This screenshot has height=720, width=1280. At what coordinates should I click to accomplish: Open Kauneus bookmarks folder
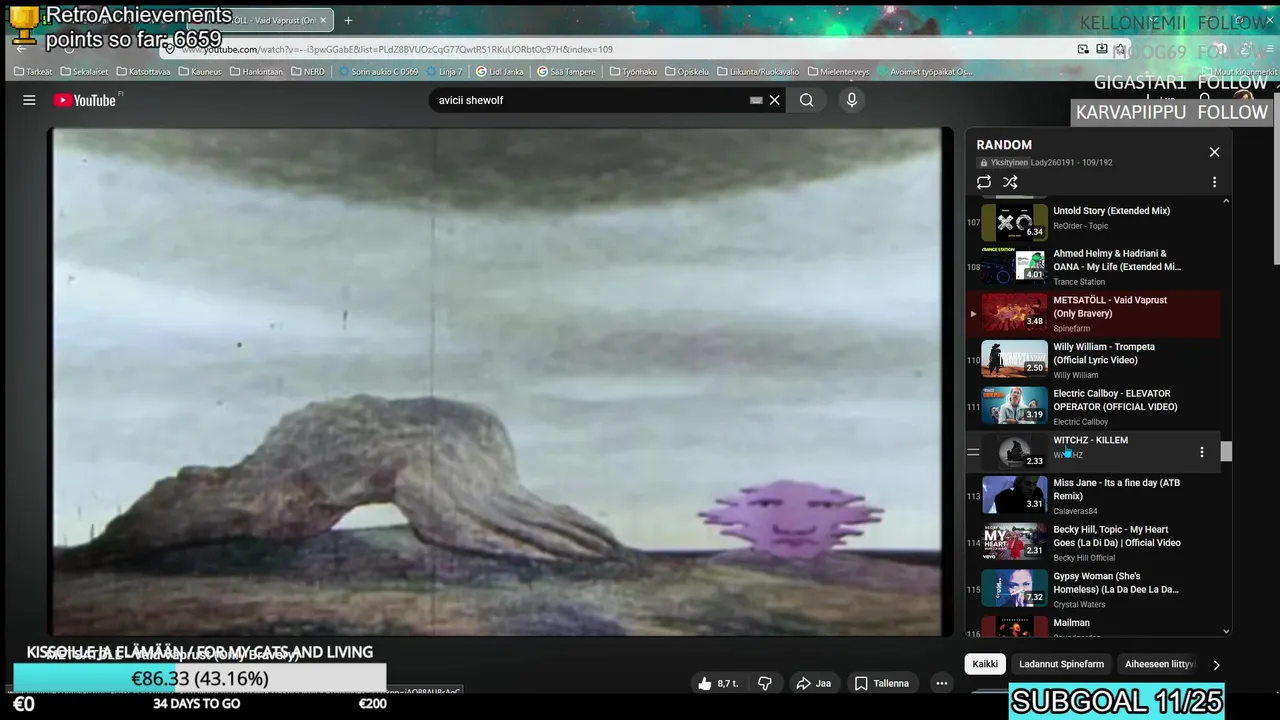click(x=200, y=72)
